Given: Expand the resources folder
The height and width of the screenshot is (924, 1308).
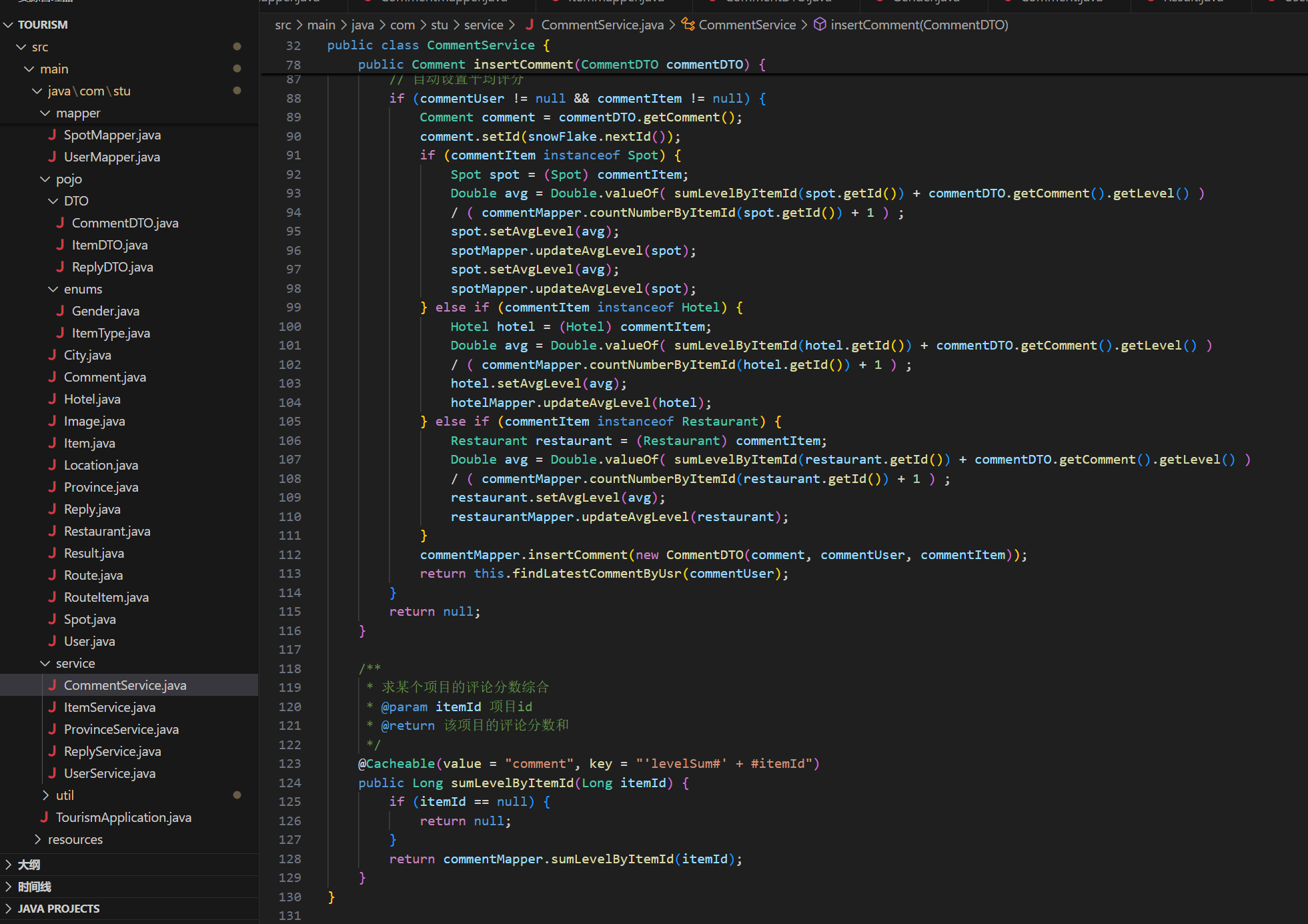Looking at the screenshot, I should (x=37, y=839).
